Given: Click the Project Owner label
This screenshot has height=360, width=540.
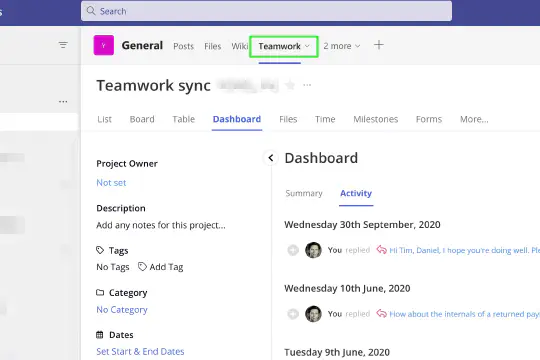Looking at the screenshot, I should (x=127, y=164).
